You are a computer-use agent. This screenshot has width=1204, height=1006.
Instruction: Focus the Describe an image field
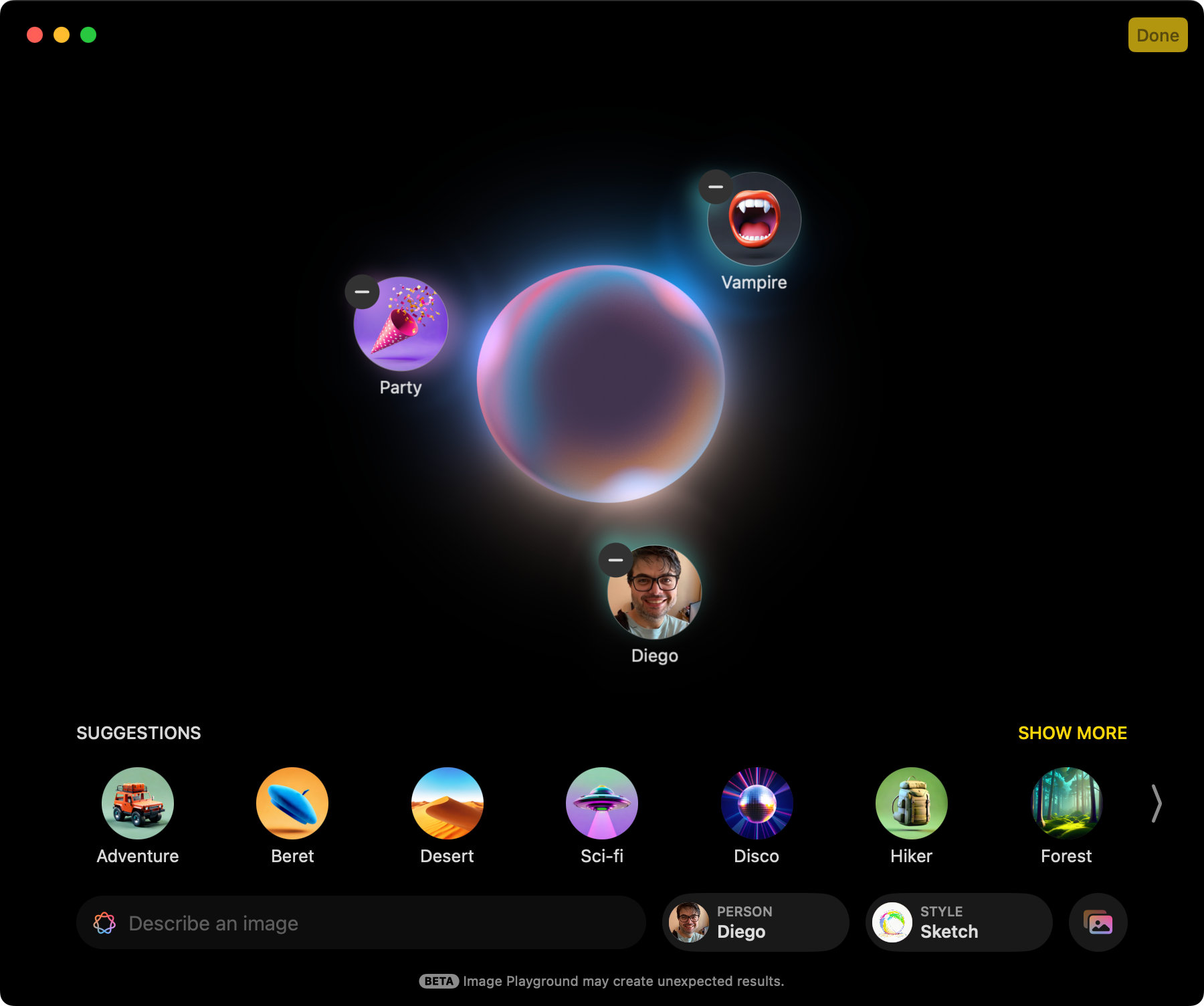point(361,922)
